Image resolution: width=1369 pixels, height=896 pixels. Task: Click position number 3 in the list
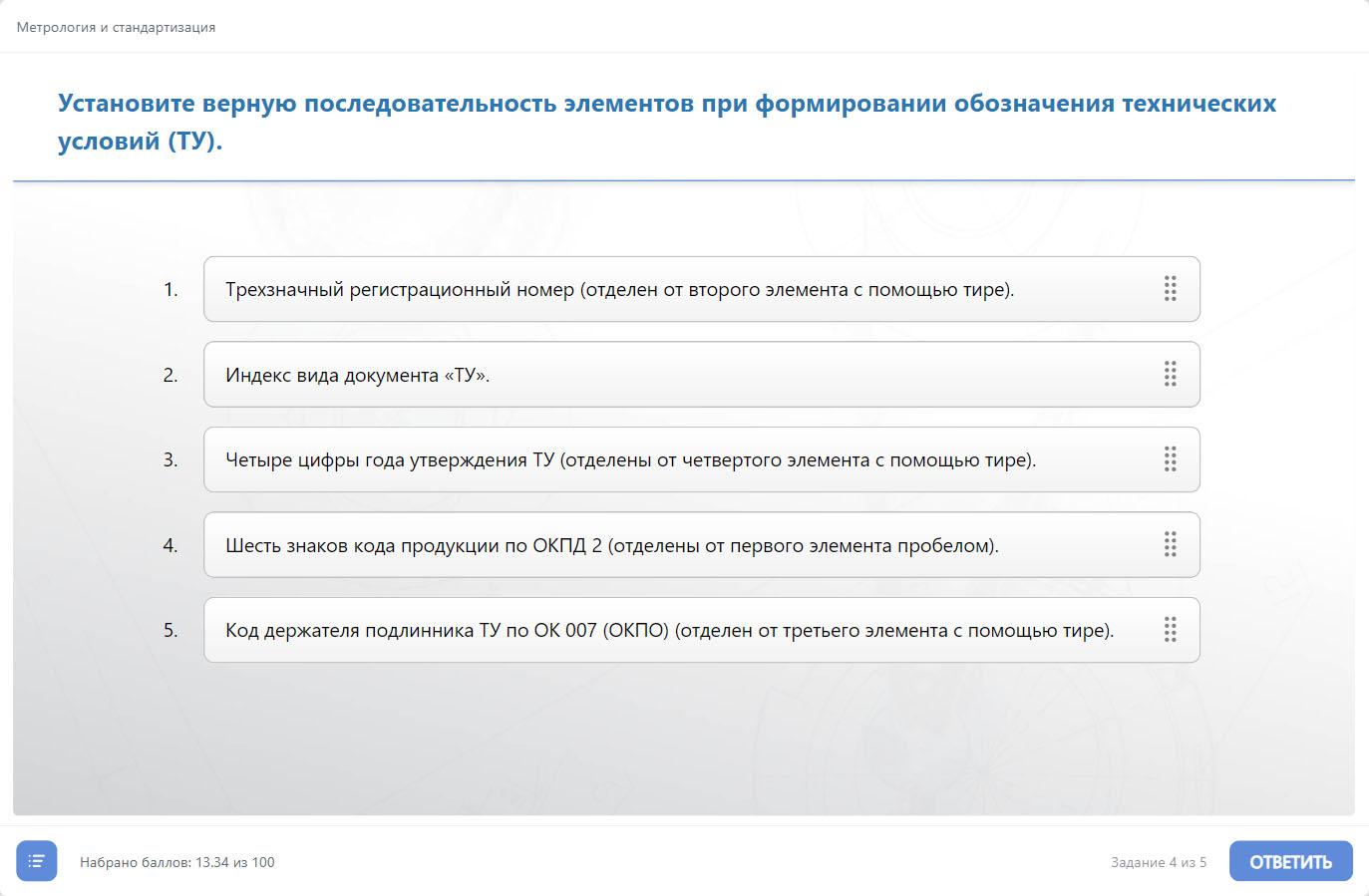171,460
